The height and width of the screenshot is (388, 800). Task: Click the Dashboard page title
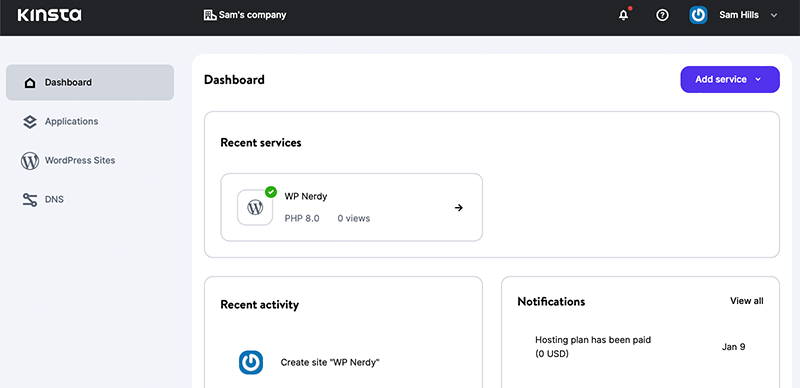tap(234, 80)
